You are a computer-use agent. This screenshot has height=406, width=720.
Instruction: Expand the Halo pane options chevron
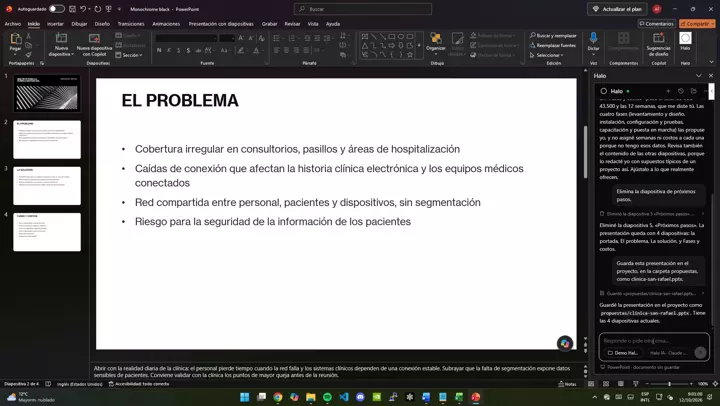[698, 75]
